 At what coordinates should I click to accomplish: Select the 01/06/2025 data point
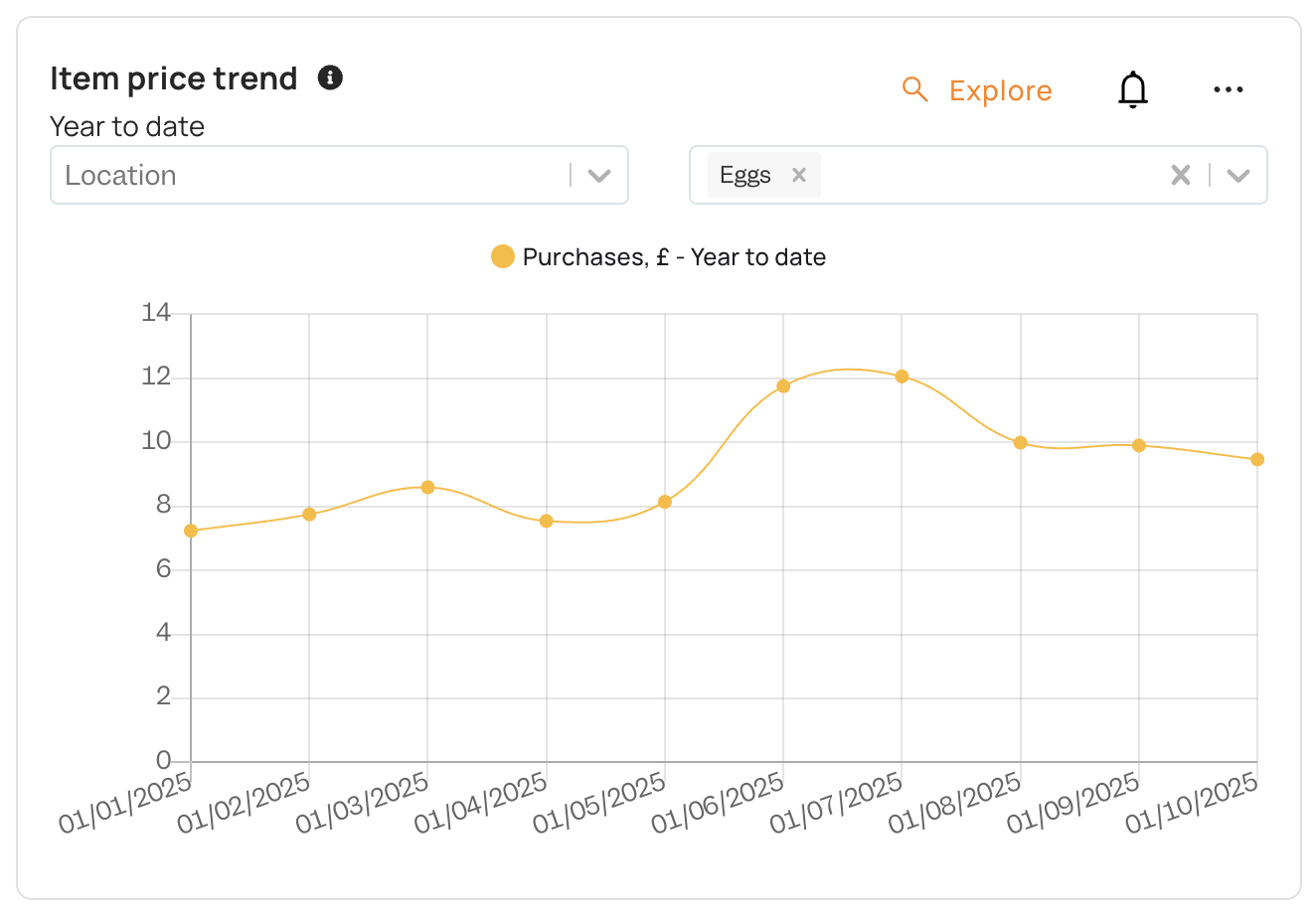pos(783,385)
